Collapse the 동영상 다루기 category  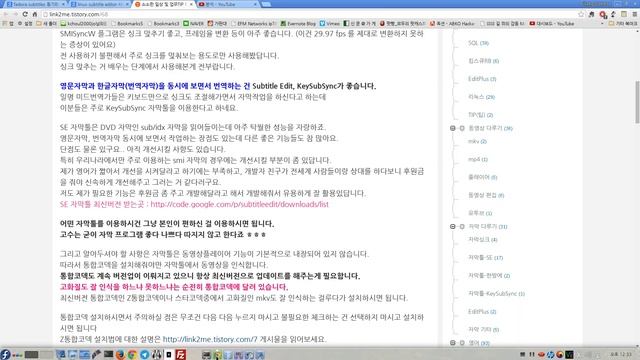[453, 128]
